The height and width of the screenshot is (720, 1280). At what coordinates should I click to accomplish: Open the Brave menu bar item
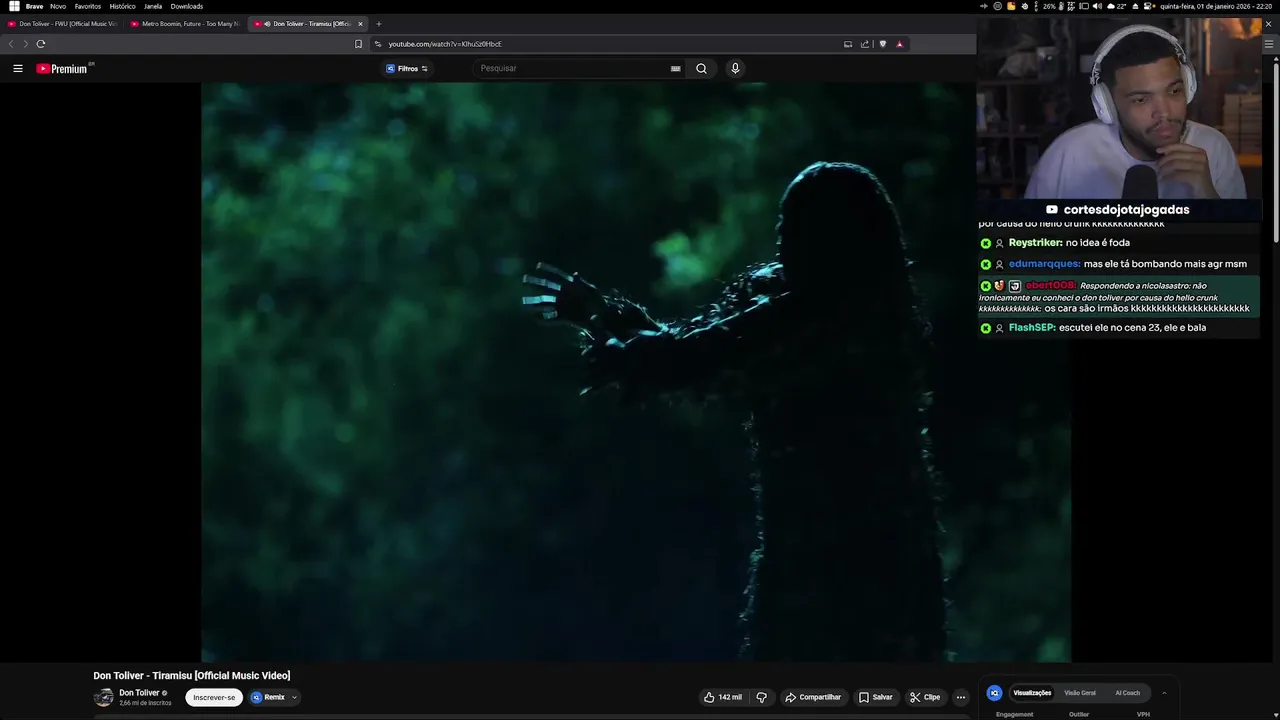[34, 6]
